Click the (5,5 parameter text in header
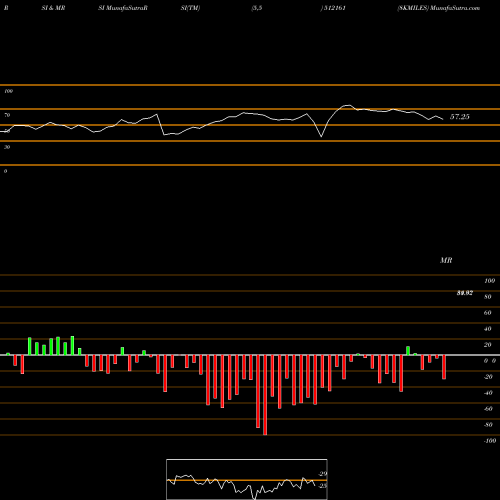This screenshot has height=500, width=500. 257,8
